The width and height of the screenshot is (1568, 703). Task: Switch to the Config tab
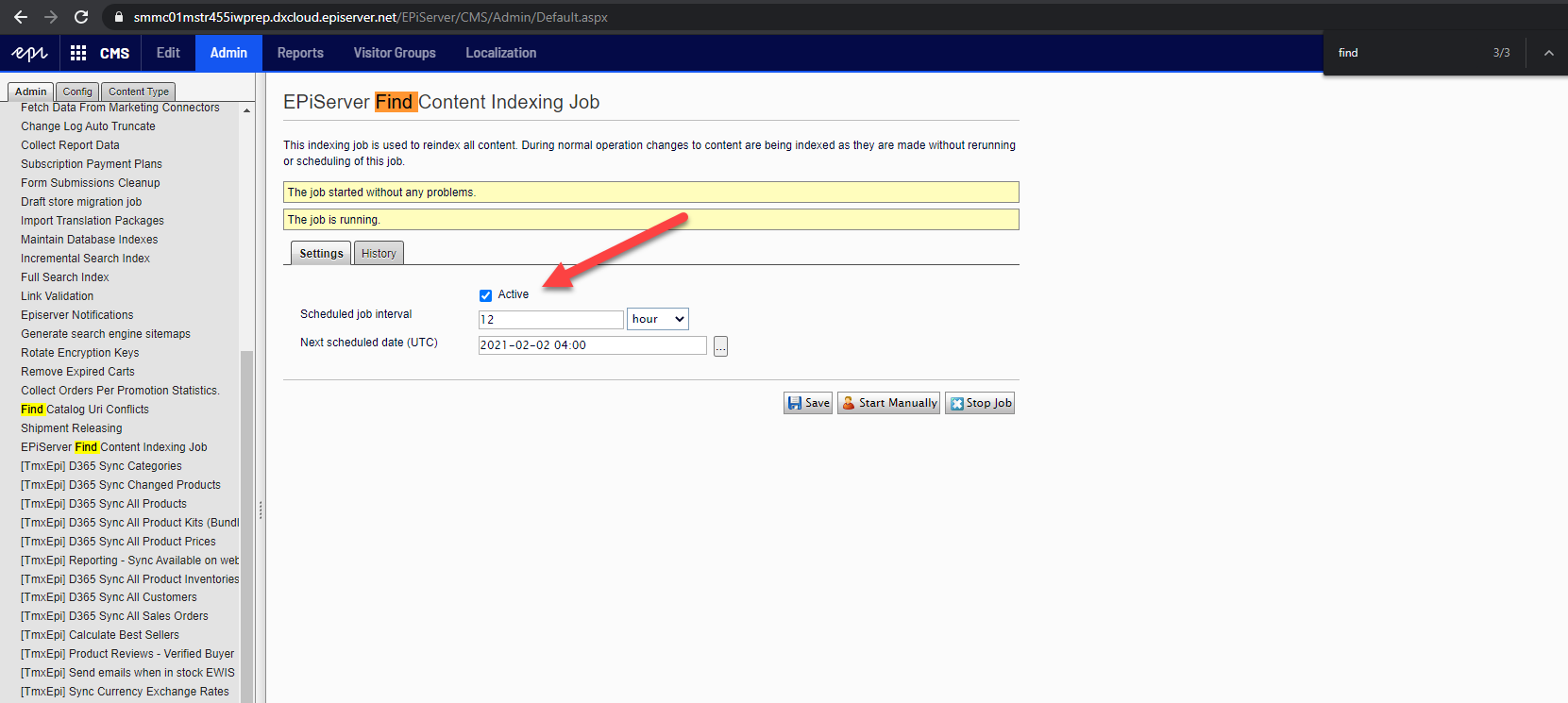pos(77,92)
